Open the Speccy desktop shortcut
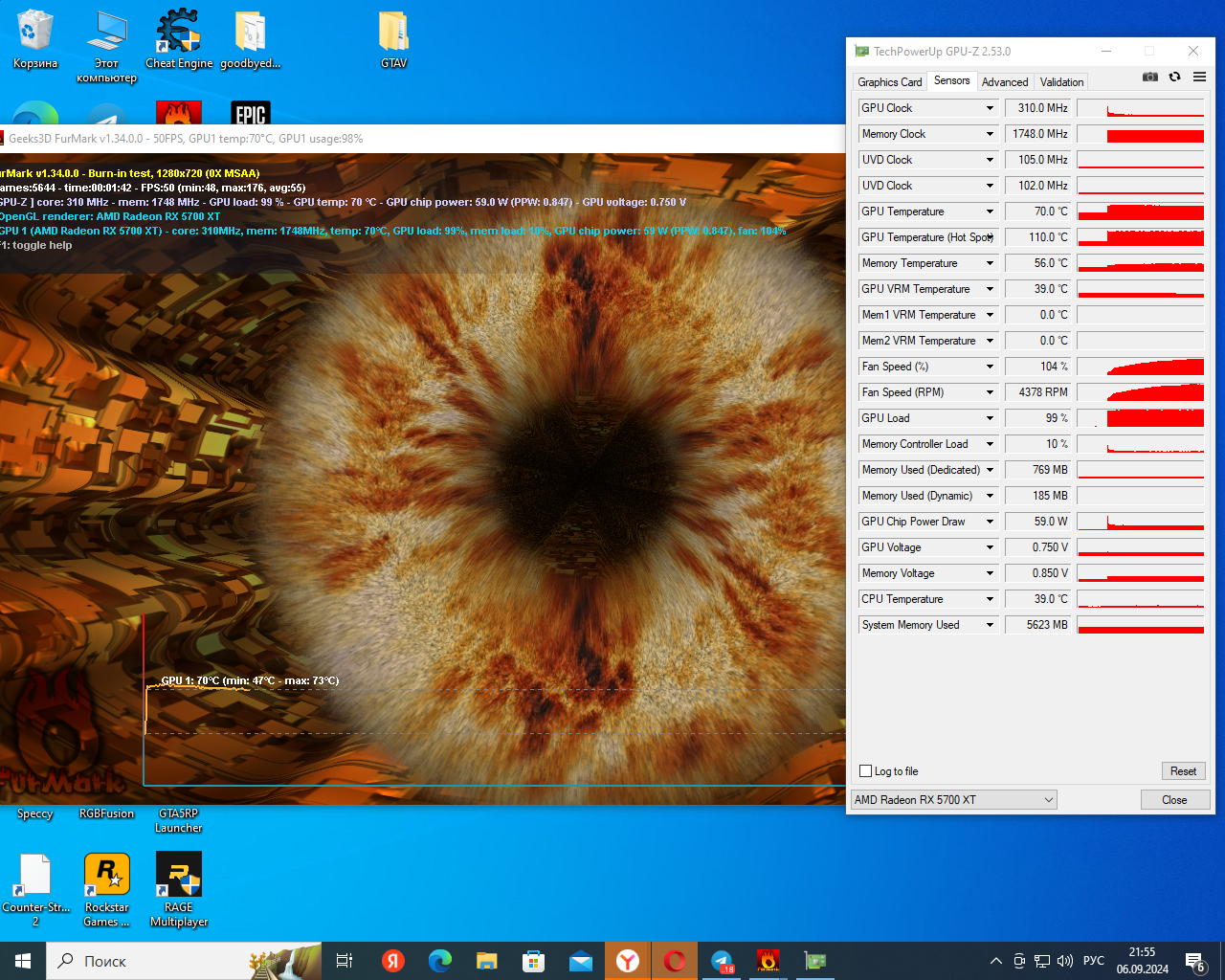This screenshot has width=1225, height=980. (35, 813)
